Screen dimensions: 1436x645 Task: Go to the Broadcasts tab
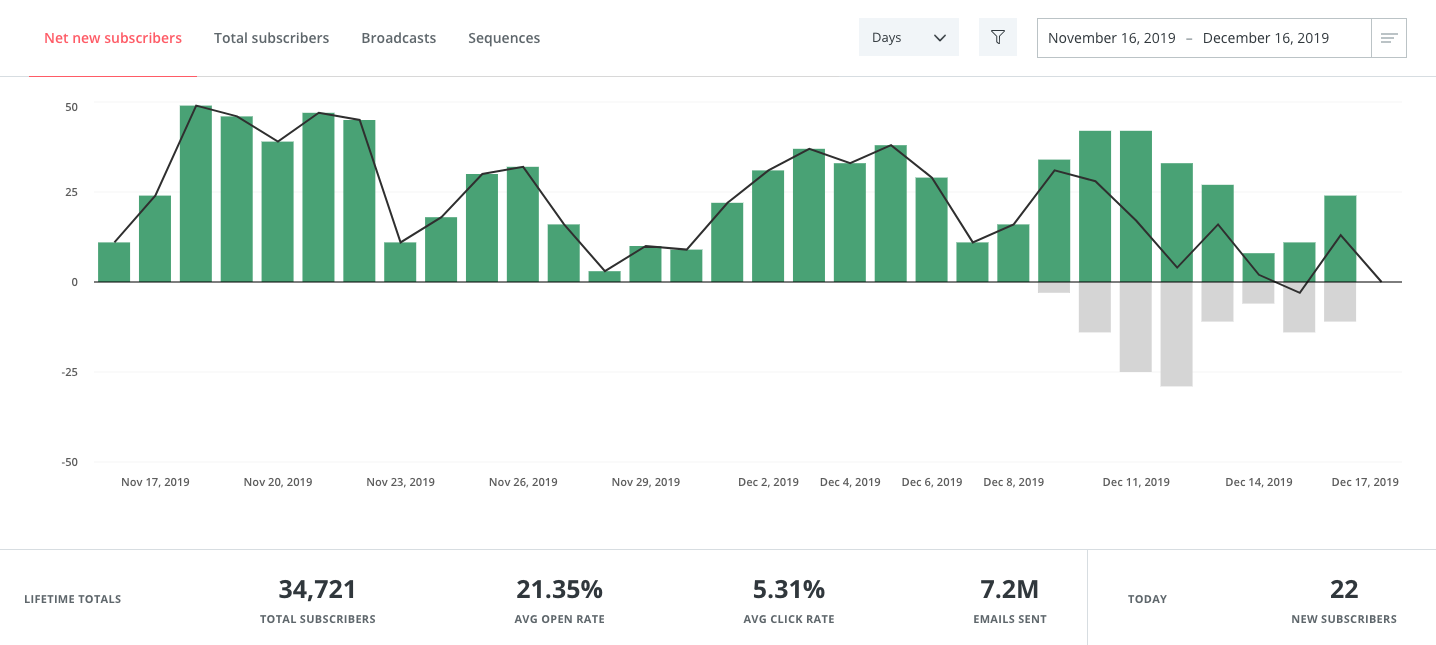(399, 38)
